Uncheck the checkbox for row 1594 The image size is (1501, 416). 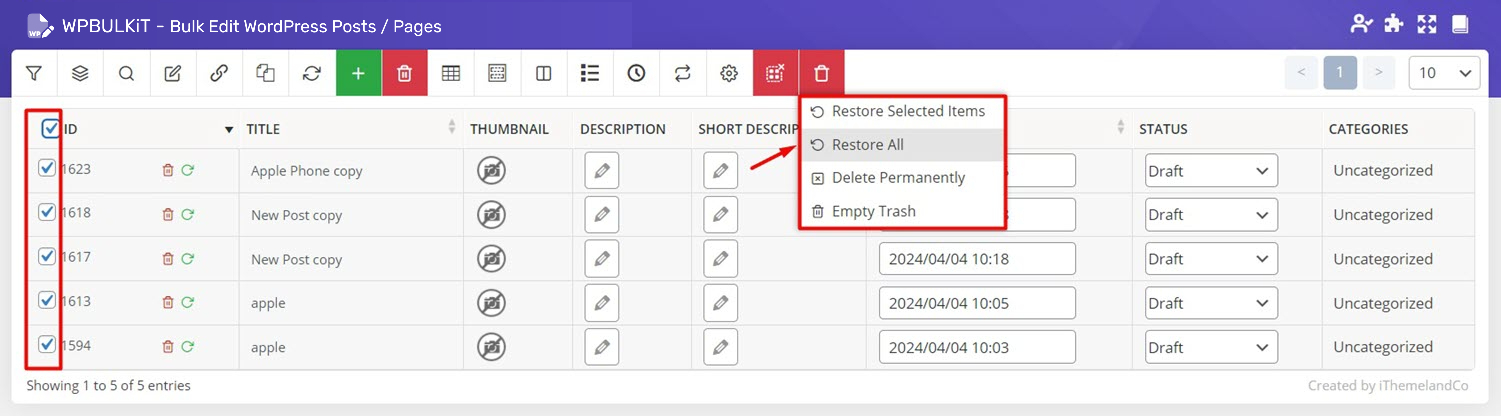[x=46, y=344]
